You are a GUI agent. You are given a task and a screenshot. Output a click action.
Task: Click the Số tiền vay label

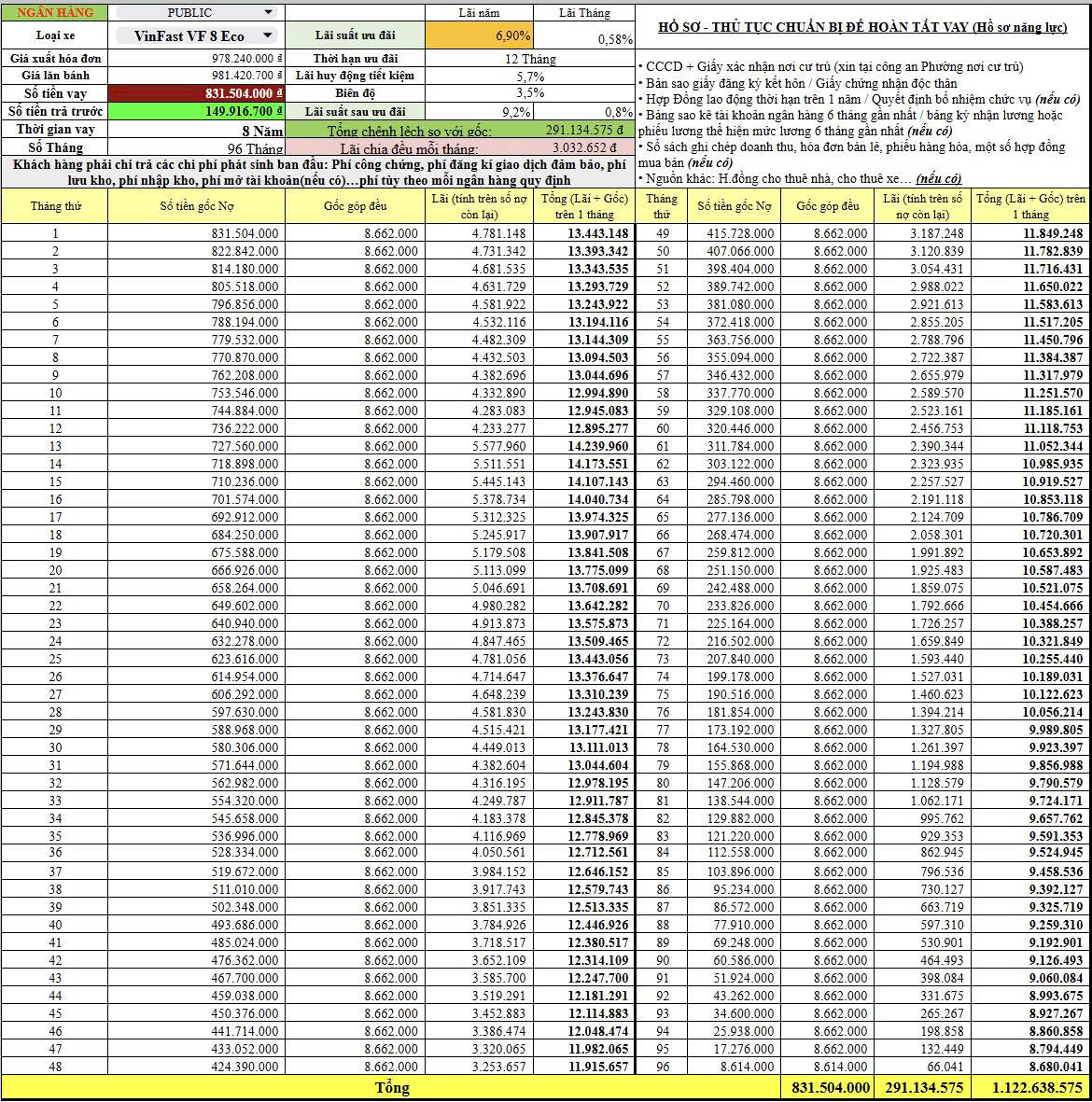pos(54,93)
